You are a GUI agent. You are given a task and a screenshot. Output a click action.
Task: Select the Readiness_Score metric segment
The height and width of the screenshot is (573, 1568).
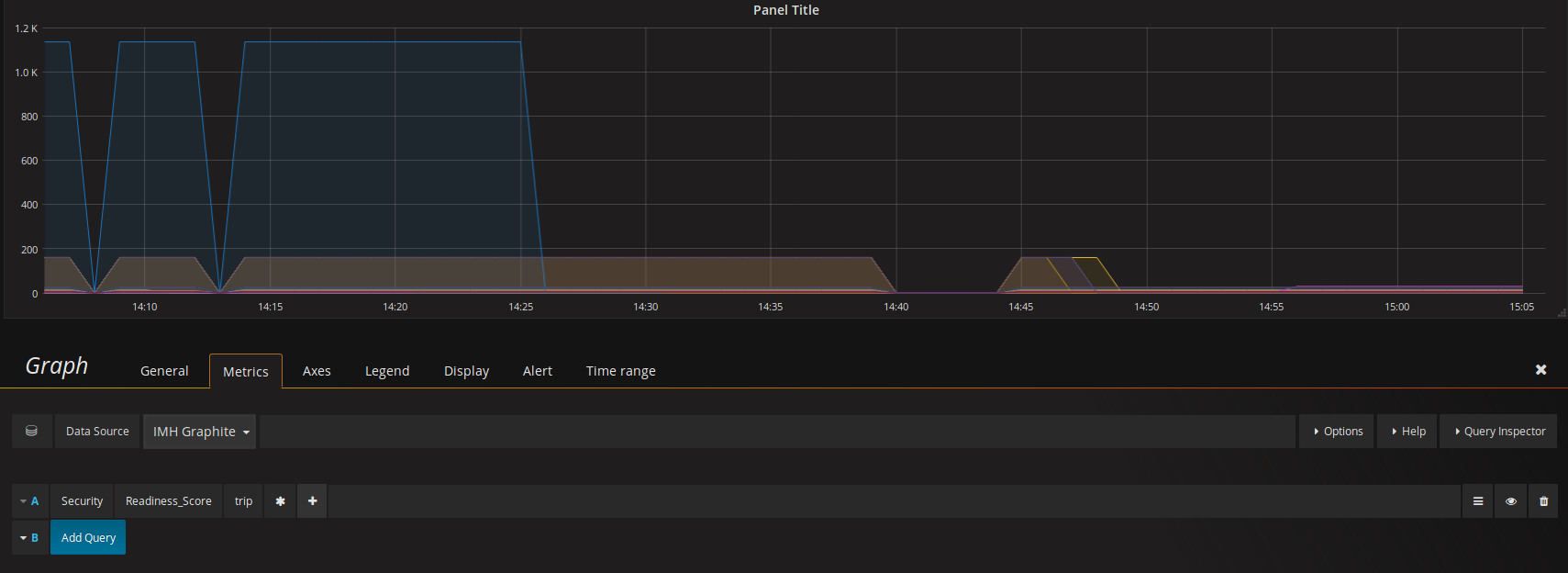[x=168, y=501]
